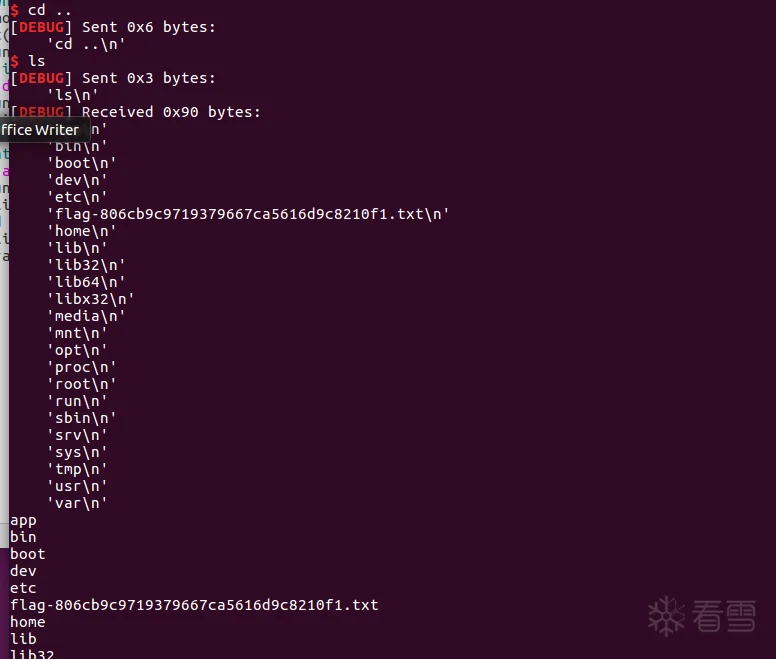Viewport: 776px width, 659px height.
Task: Click the '$ cd ..' command line
Action: (40, 9)
